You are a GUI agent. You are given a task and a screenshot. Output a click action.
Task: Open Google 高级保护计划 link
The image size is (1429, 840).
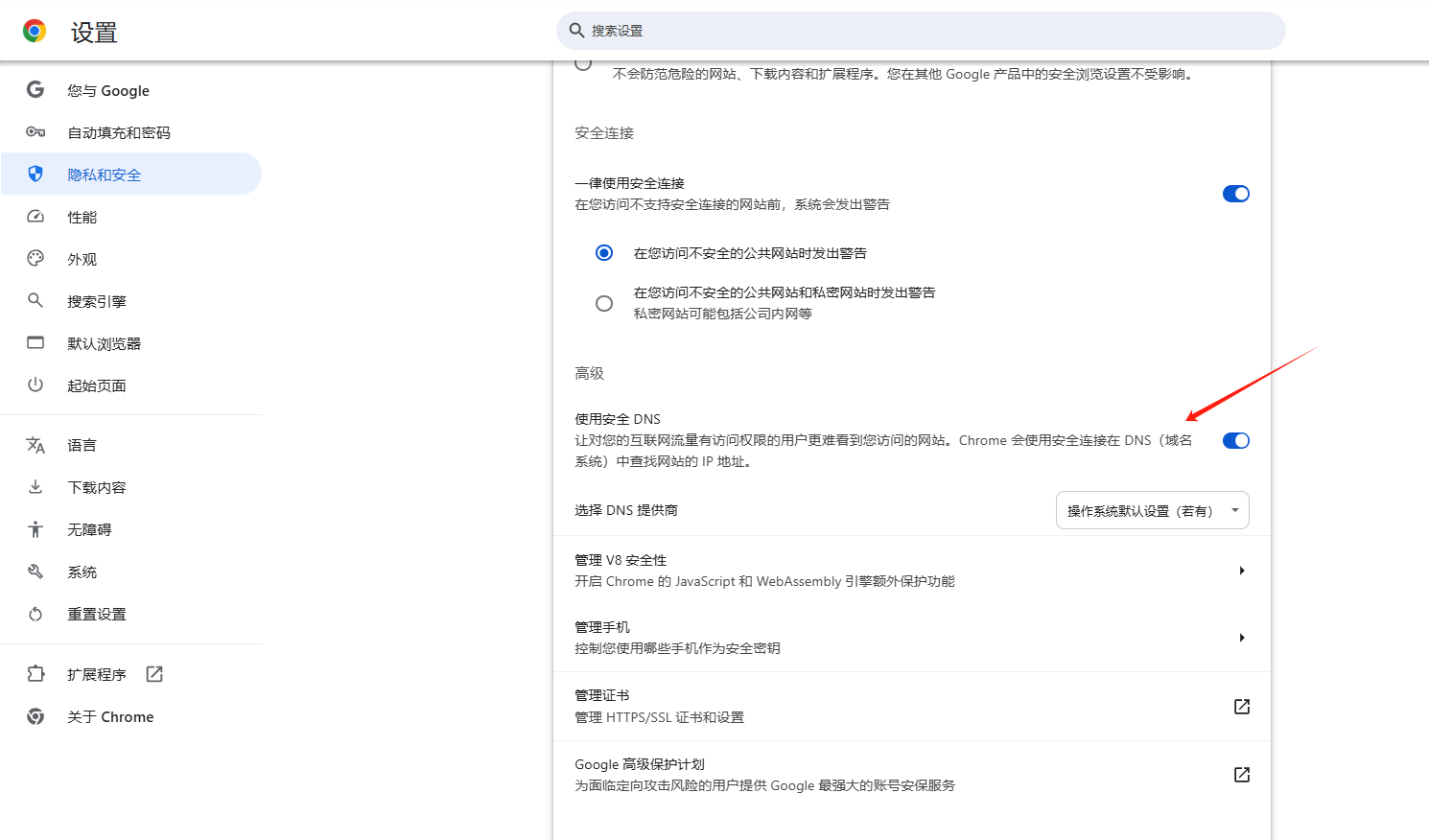912,775
